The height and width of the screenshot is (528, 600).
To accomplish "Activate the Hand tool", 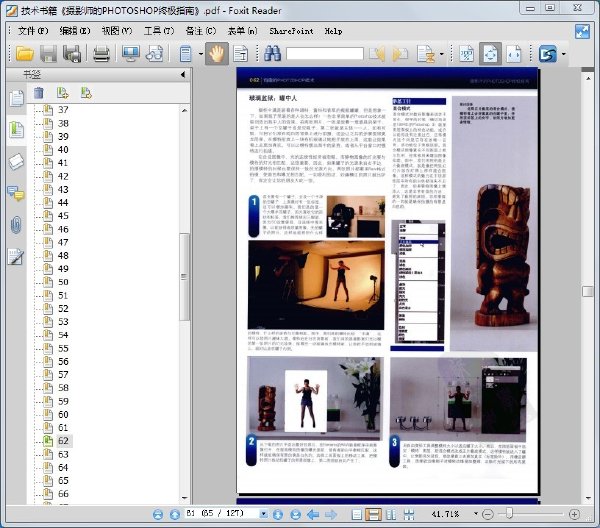I will click(217, 54).
